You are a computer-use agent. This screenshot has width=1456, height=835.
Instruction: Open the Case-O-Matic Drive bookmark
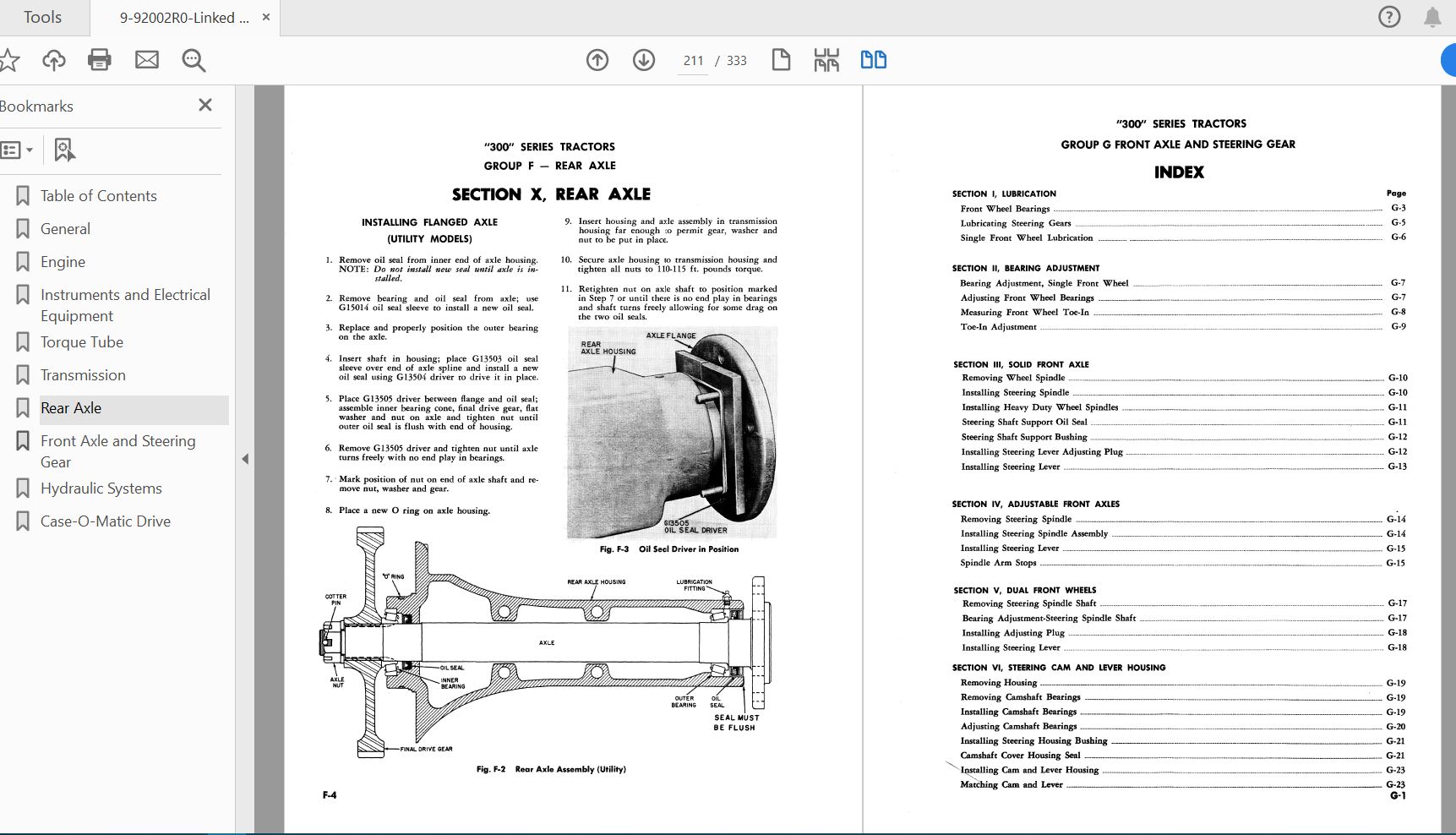point(105,521)
